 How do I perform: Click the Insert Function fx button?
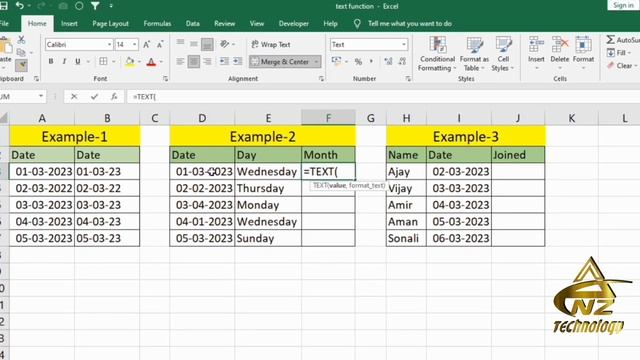[114, 97]
